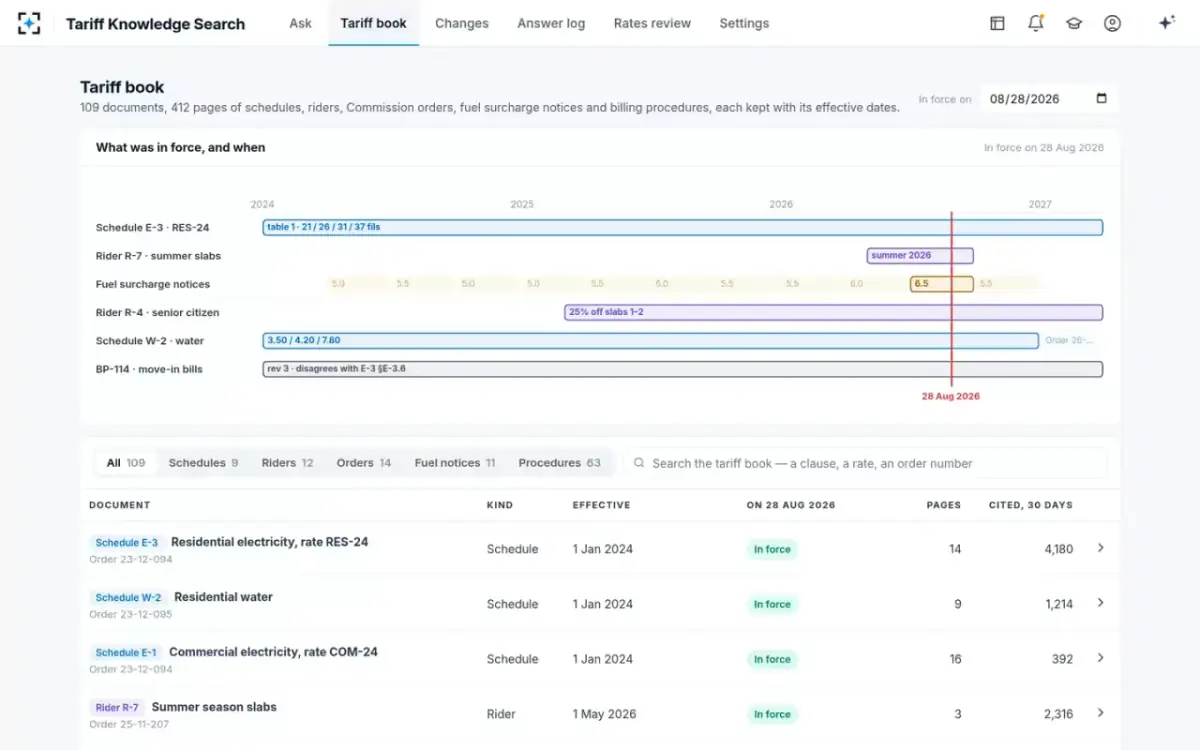Screen dimensions: 1200x750
Task: Open the notifications bell
Action: [1036, 23]
